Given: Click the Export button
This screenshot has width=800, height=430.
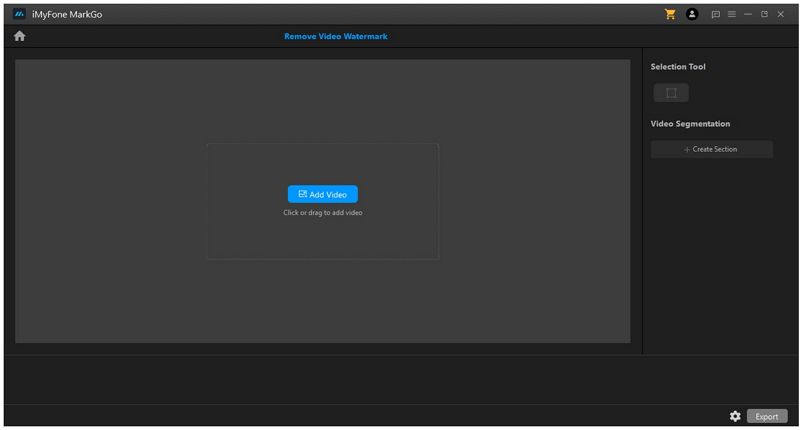Looking at the screenshot, I should pyautogui.click(x=767, y=416).
